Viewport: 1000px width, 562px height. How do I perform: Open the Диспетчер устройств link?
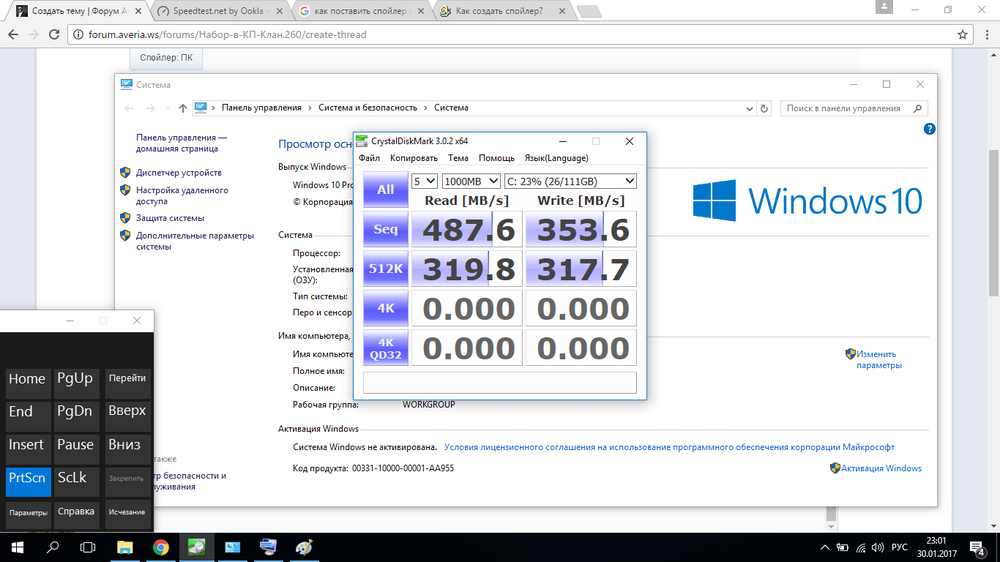click(x=179, y=172)
